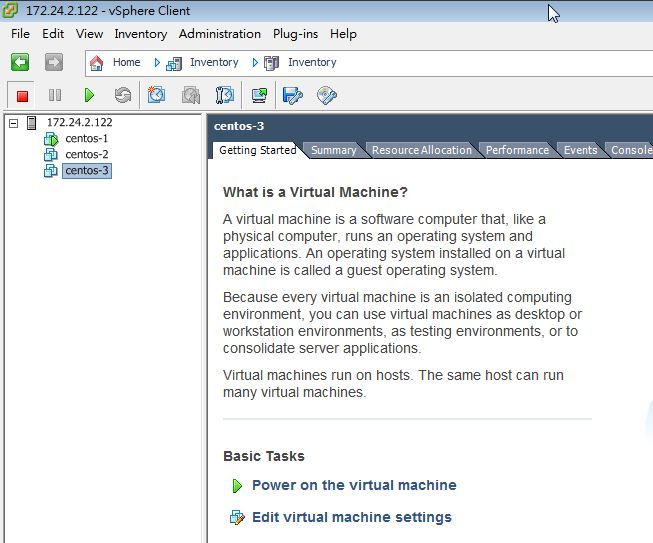
Task: Click the centos-1 powered-on VM icon
Action: [51, 139]
